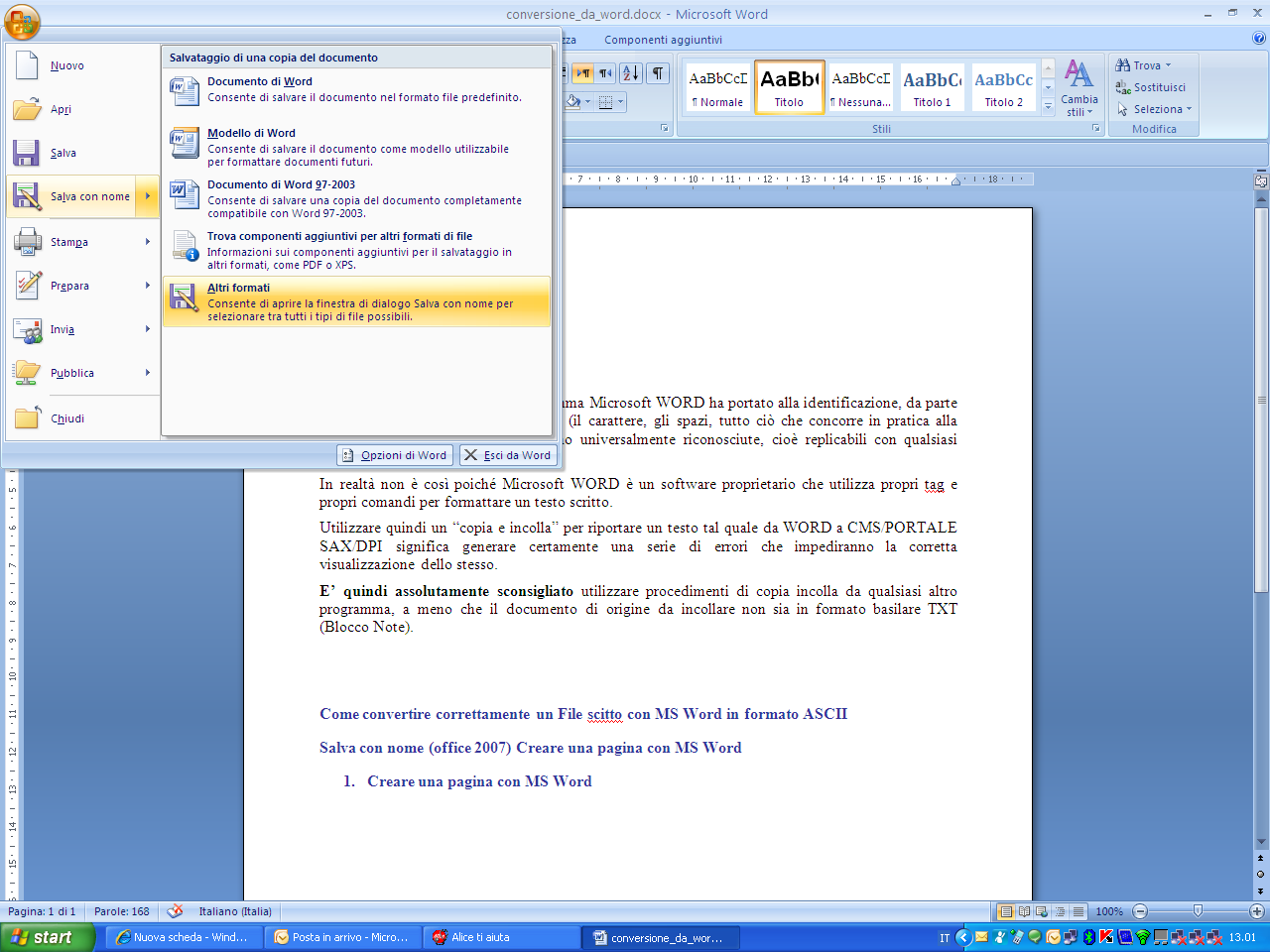1270x952 pixels.
Task: Toggle left-to-right text direction button
Action: click(582, 73)
